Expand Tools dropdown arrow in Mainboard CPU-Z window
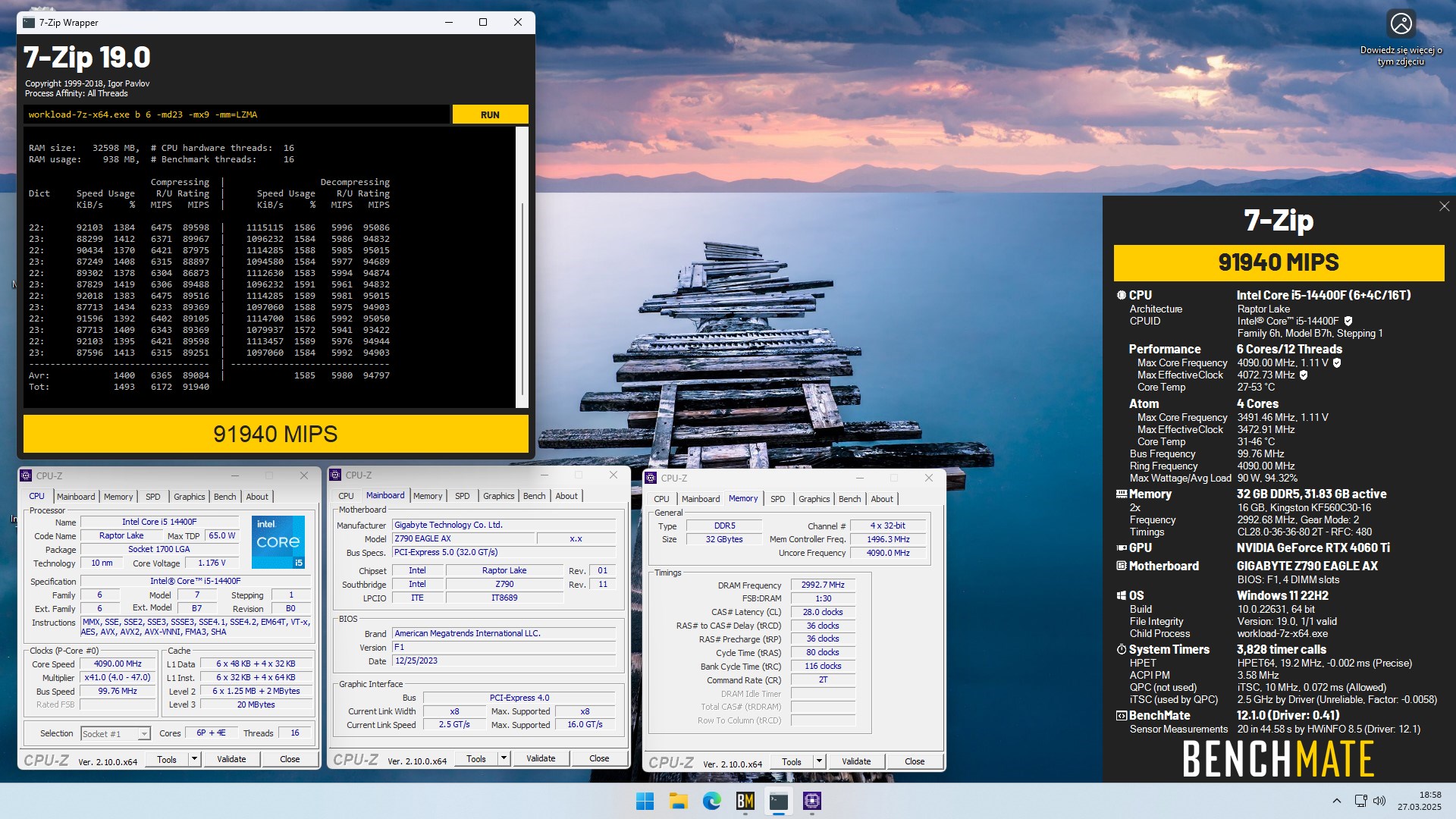Viewport: 1456px width, 819px height. pos(504,758)
